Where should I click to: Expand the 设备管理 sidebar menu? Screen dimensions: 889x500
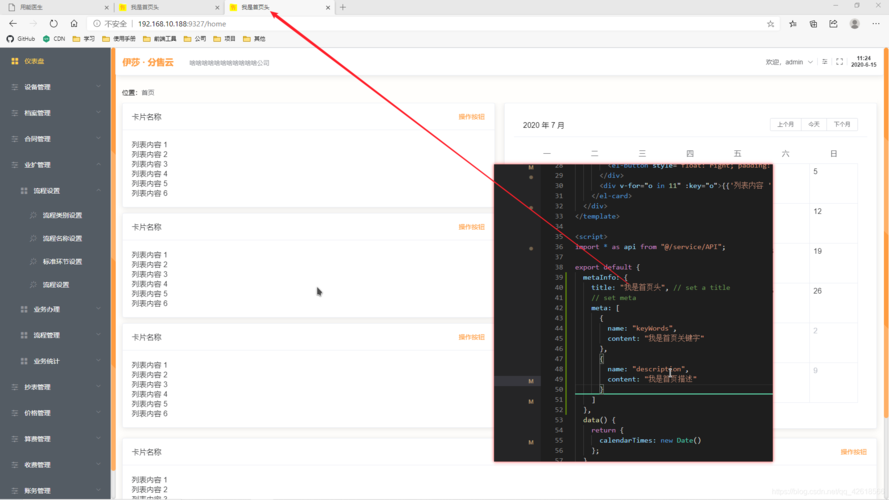56,87
